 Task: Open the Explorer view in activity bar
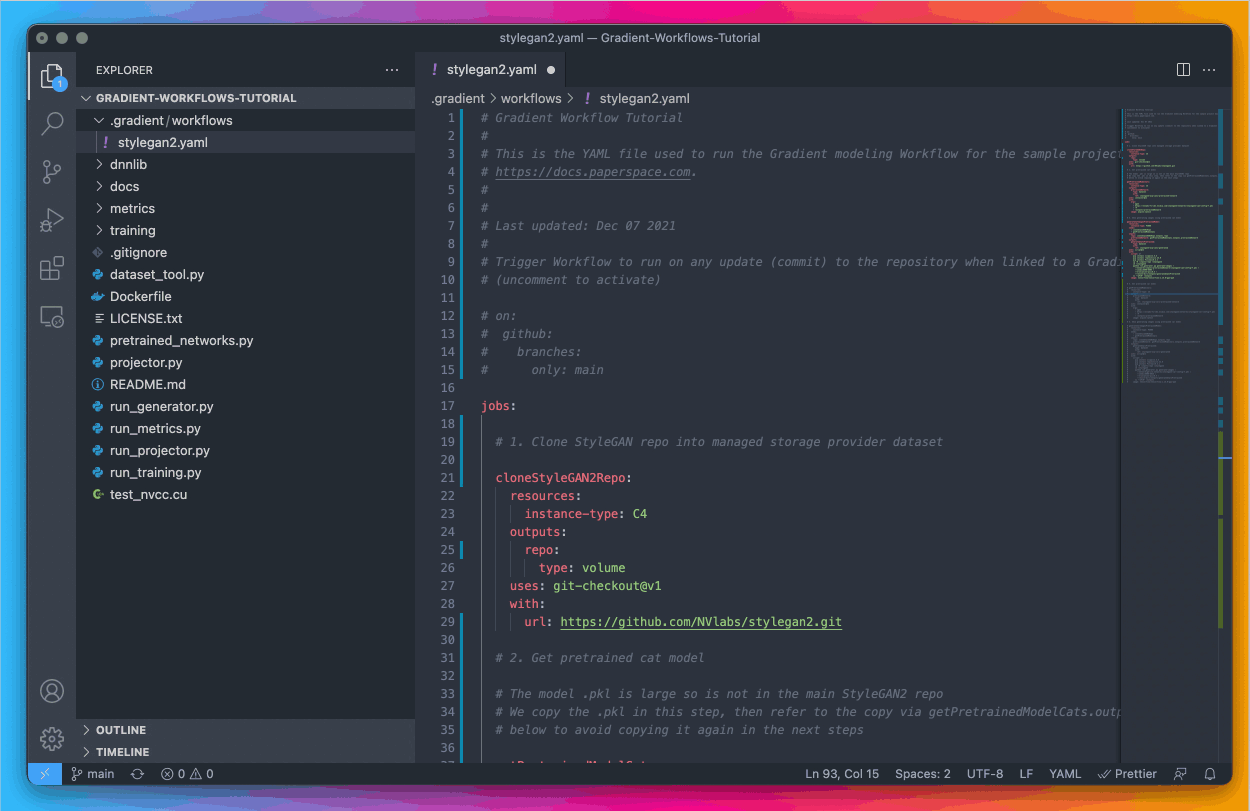(52, 76)
